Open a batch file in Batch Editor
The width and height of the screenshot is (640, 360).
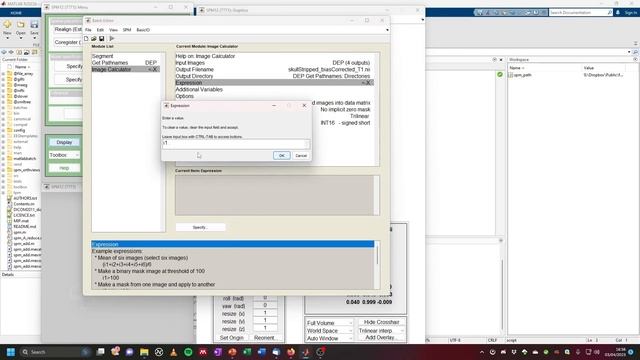tap(94, 38)
